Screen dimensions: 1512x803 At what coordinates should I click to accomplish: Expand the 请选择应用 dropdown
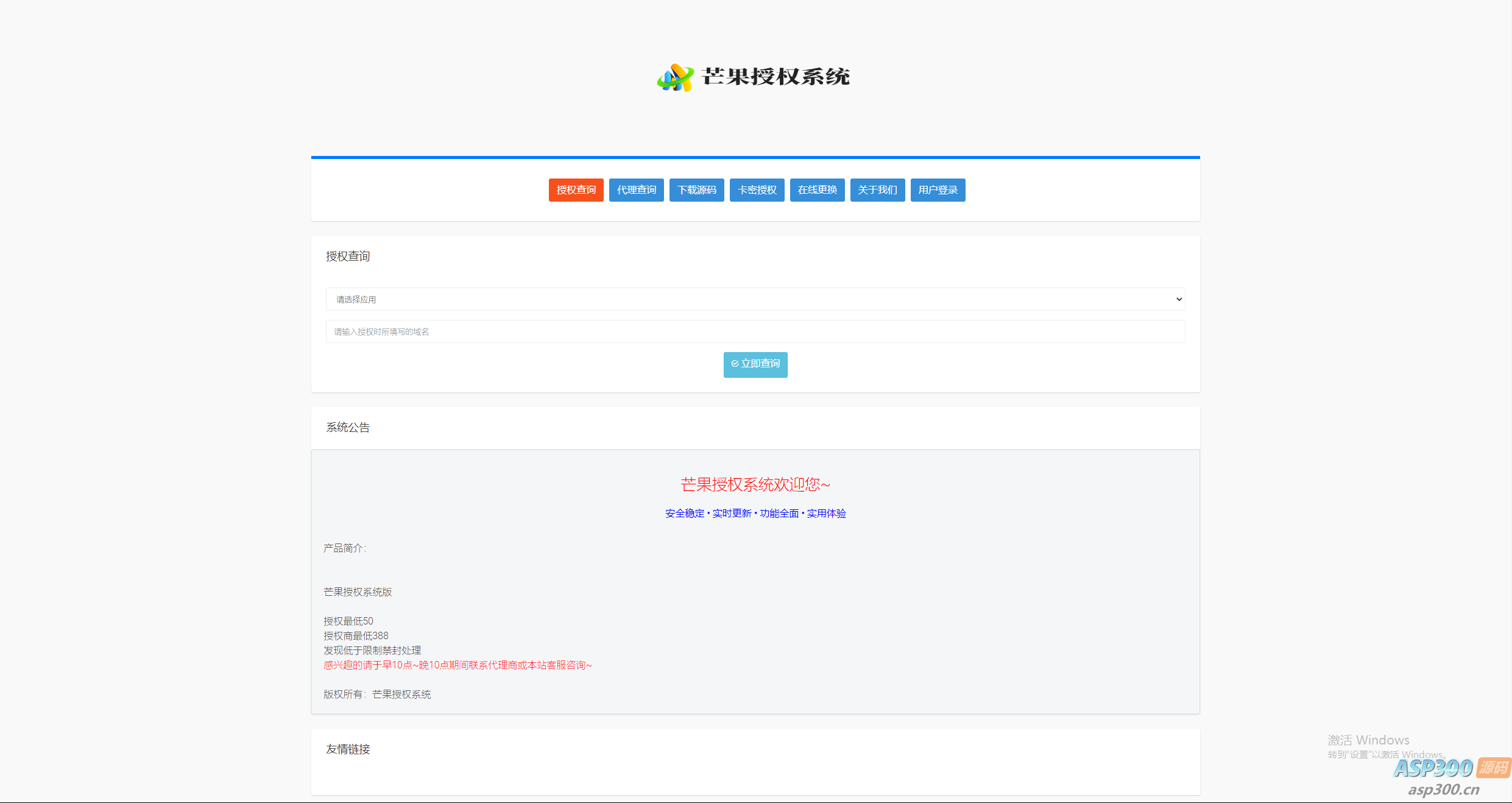pyautogui.click(x=755, y=299)
